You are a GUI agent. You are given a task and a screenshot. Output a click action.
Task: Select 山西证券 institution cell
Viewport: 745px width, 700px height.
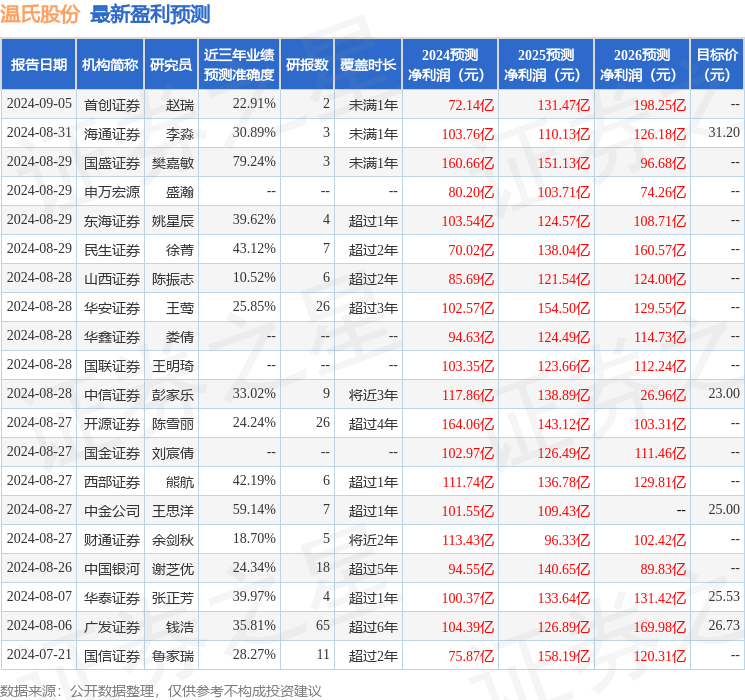point(112,279)
